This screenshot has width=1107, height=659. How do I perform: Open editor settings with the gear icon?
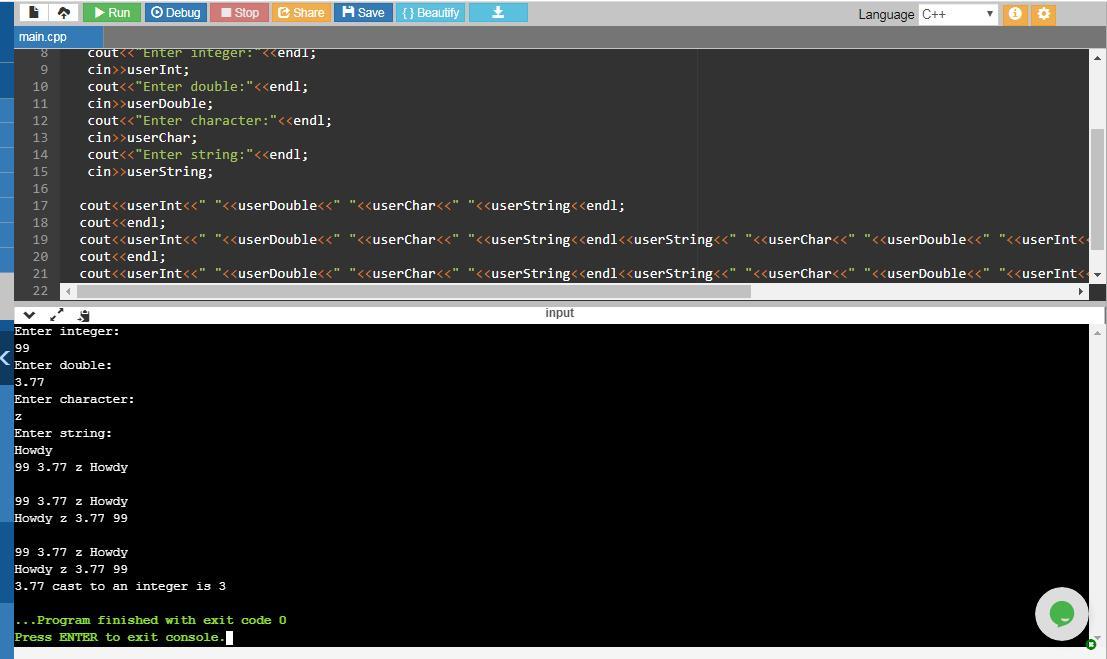pos(1043,14)
